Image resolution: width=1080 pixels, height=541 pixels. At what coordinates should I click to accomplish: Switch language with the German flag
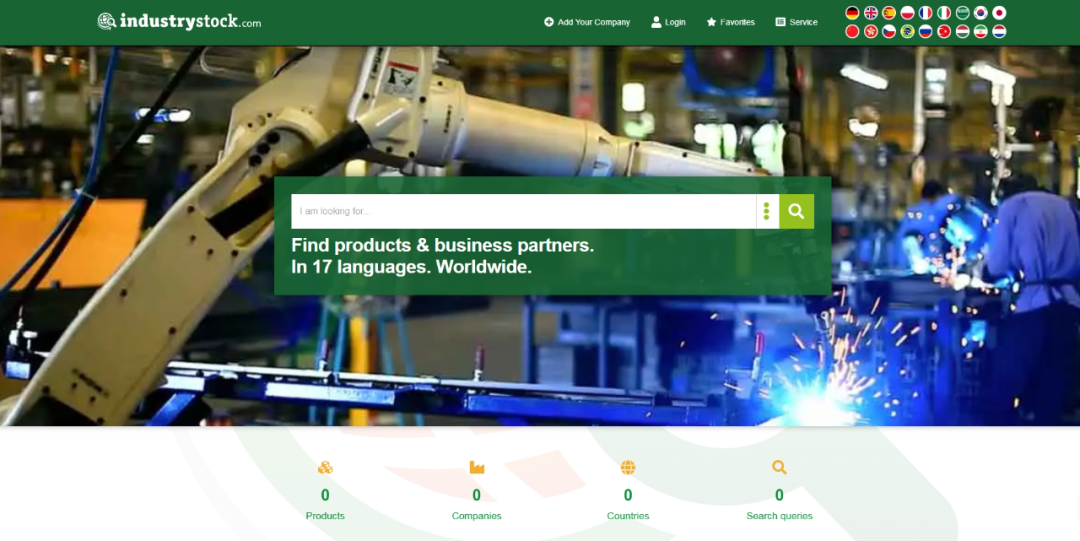852,13
